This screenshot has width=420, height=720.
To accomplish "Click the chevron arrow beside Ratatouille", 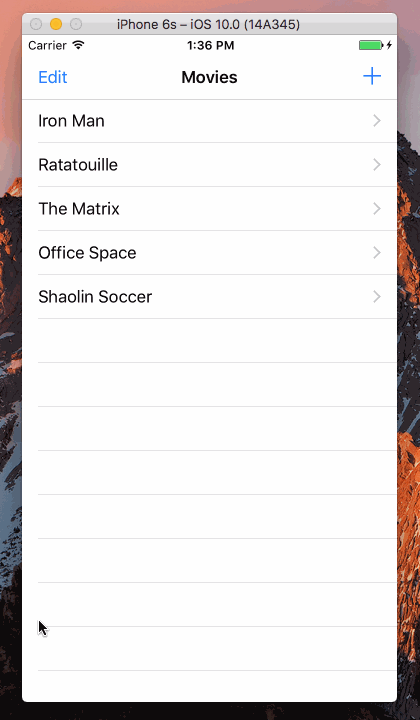I will 377,164.
